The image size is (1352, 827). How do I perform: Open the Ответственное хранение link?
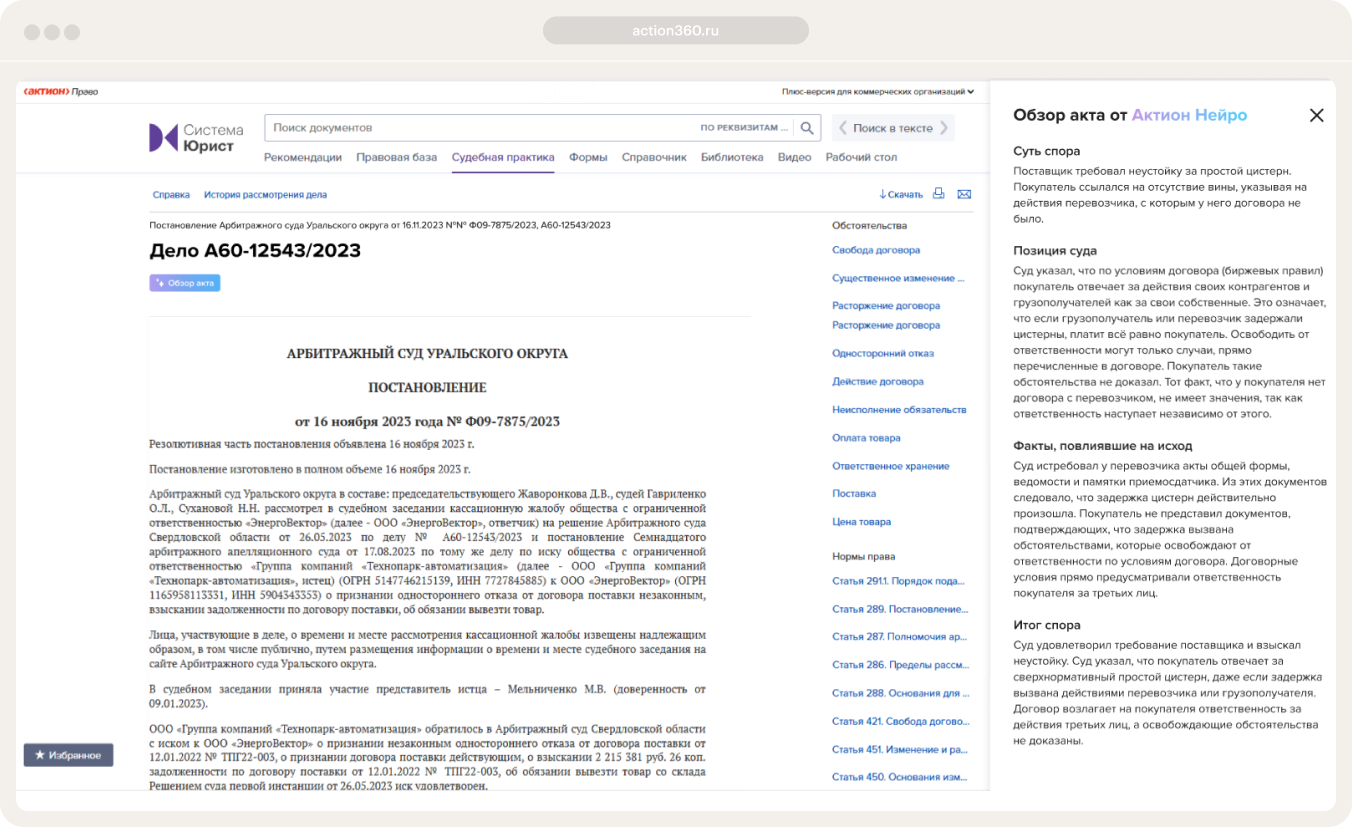[x=891, y=466]
